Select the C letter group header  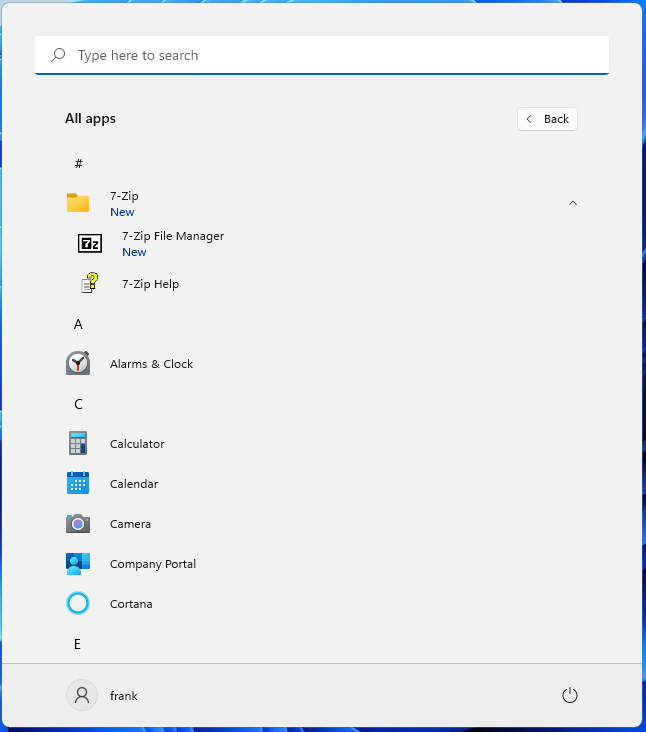pyautogui.click(x=78, y=404)
